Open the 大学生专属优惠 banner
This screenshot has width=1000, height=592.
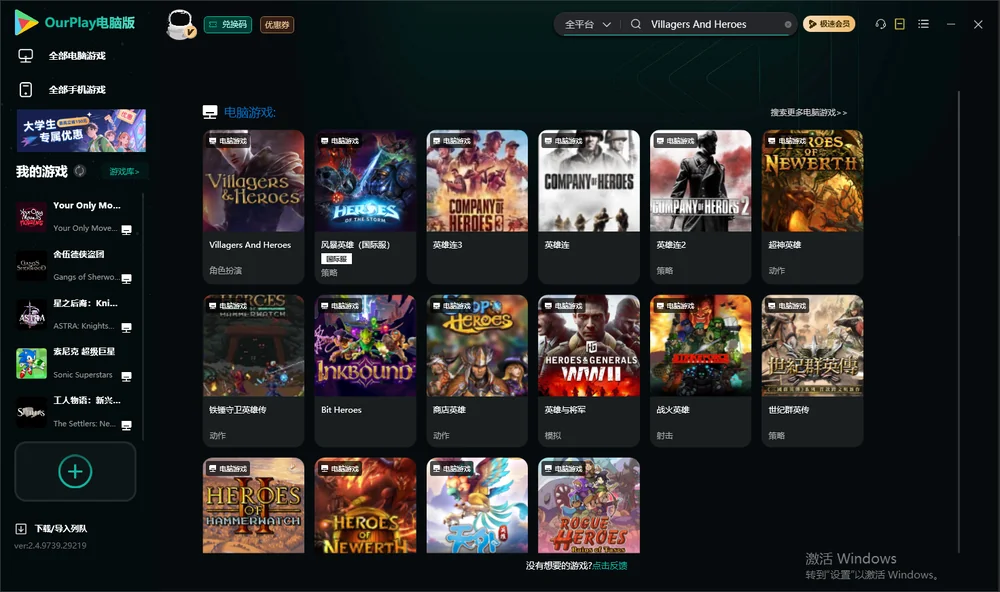[81, 131]
